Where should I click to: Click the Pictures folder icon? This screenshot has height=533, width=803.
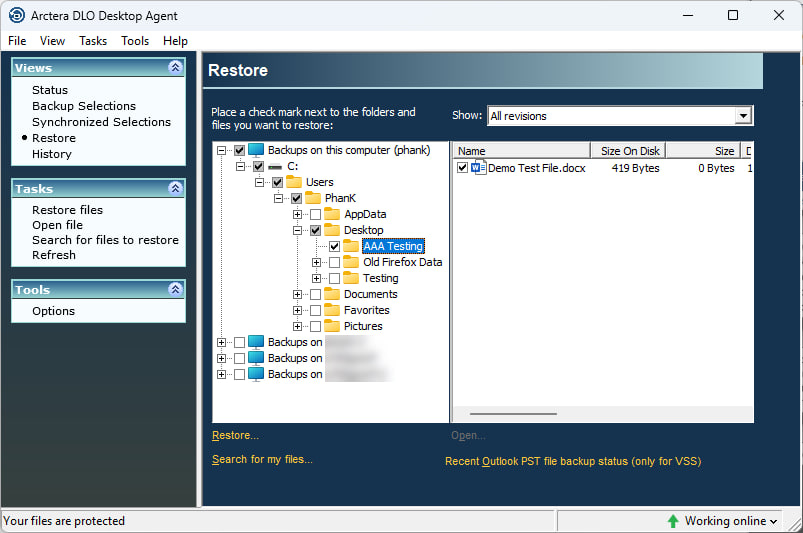pyautogui.click(x=332, y=326)
